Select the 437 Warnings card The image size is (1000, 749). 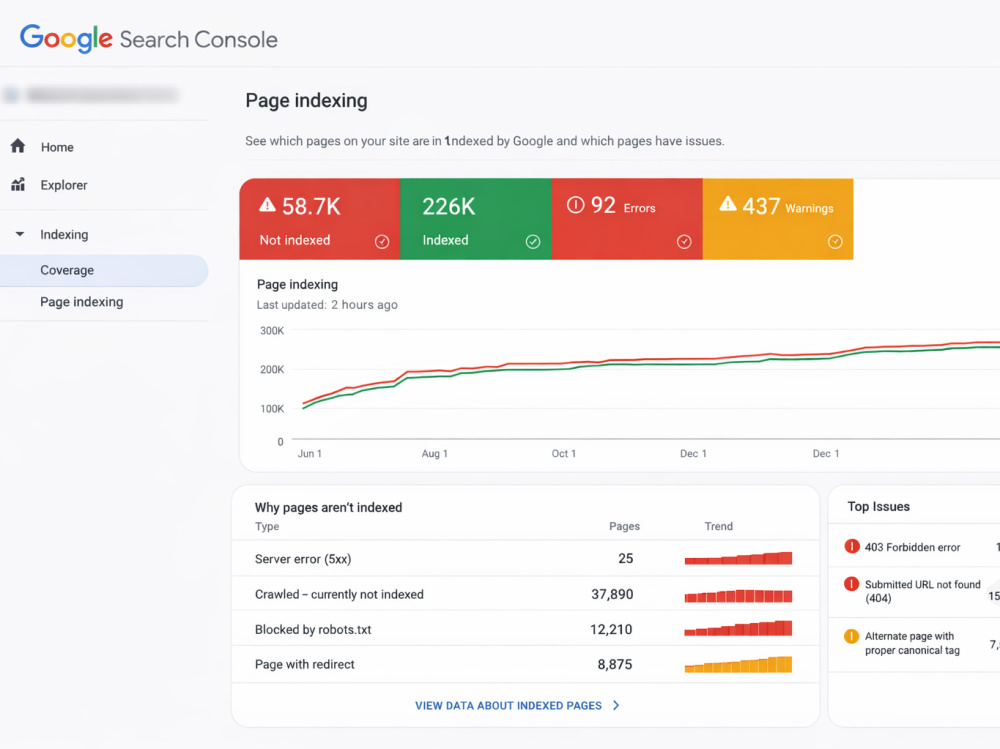(778, 219)
